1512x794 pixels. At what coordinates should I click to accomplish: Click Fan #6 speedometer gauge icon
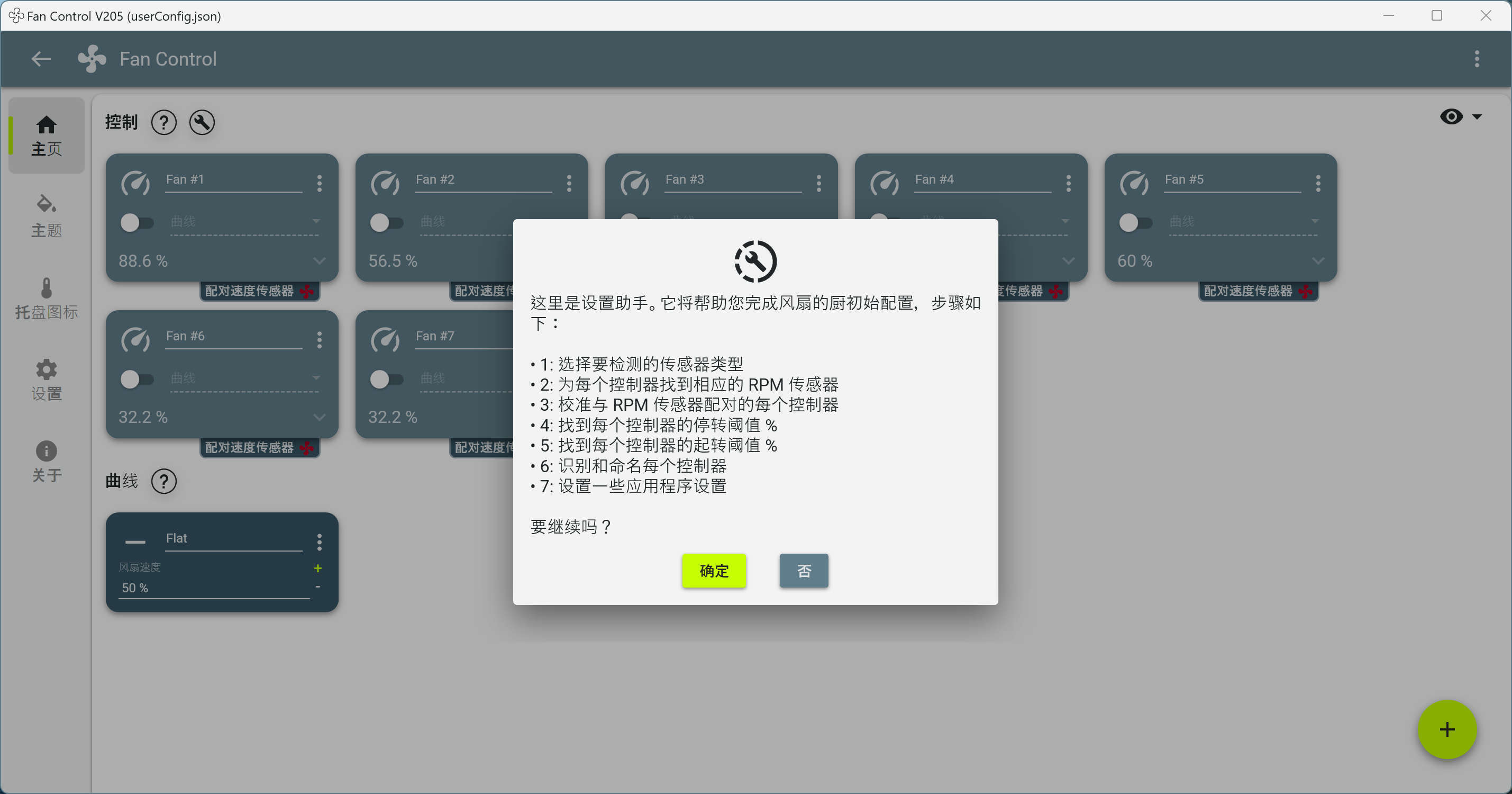(x=135, y=340)
